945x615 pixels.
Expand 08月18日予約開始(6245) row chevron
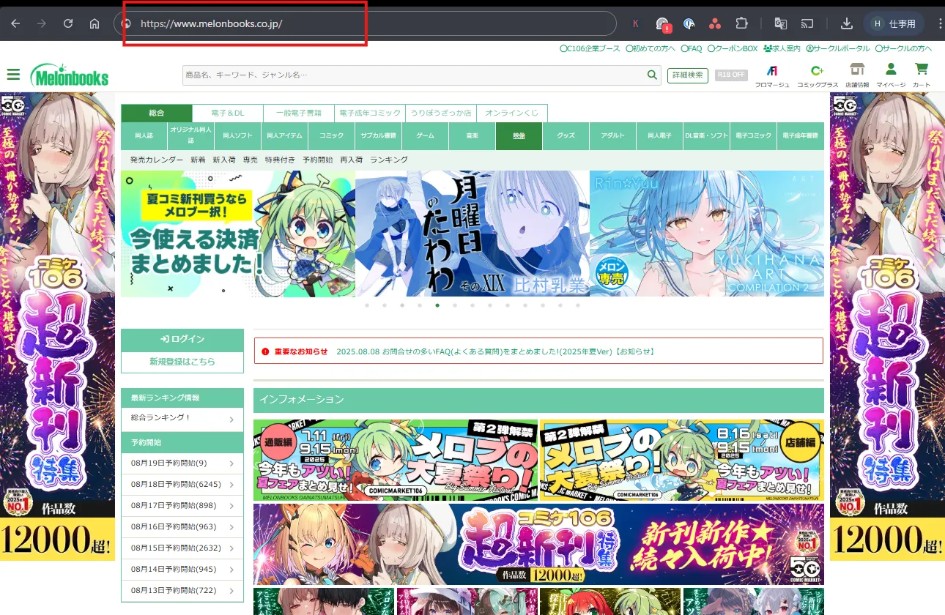pos(231,484)
